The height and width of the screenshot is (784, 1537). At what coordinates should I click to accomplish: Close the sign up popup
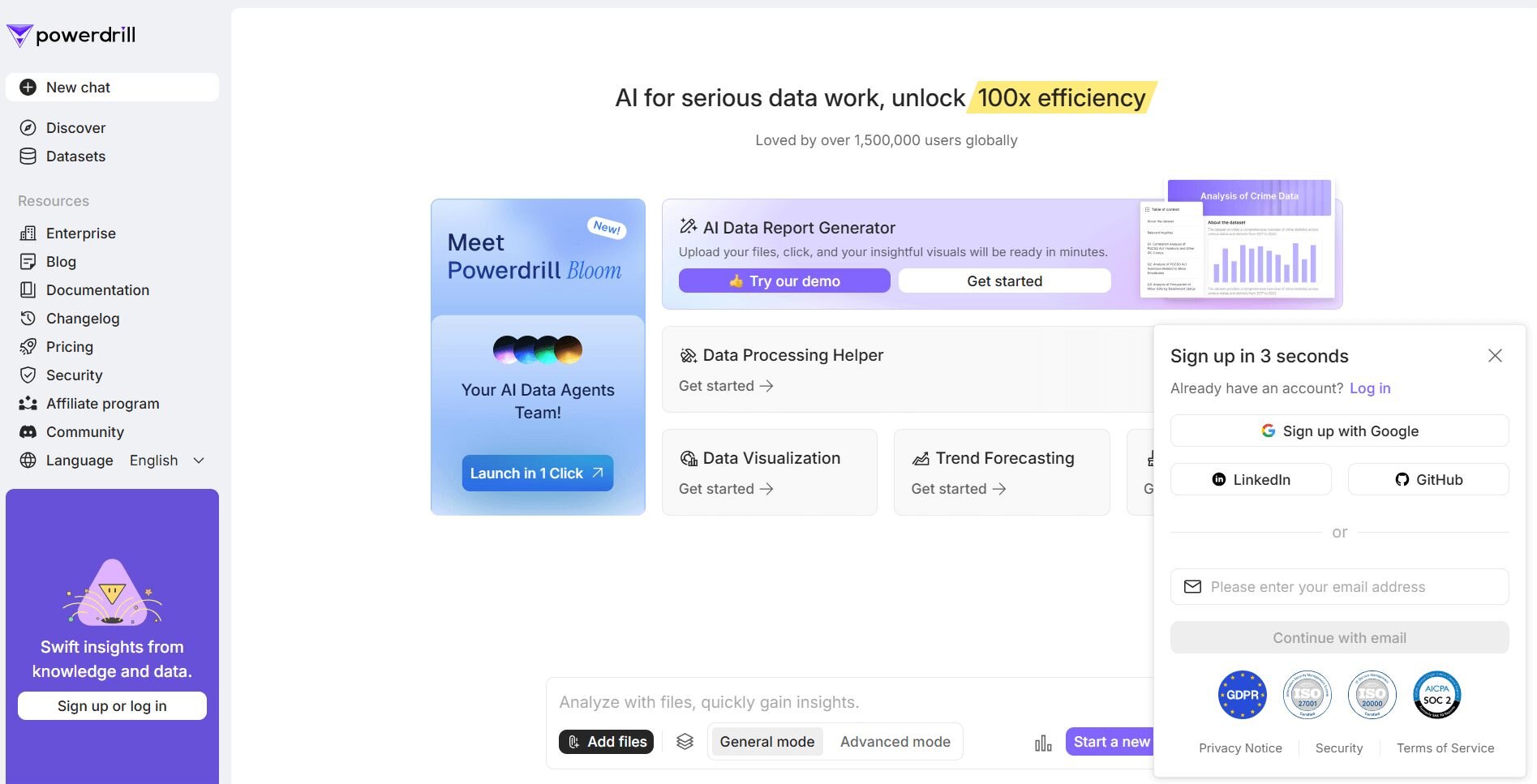point(1495,356)
